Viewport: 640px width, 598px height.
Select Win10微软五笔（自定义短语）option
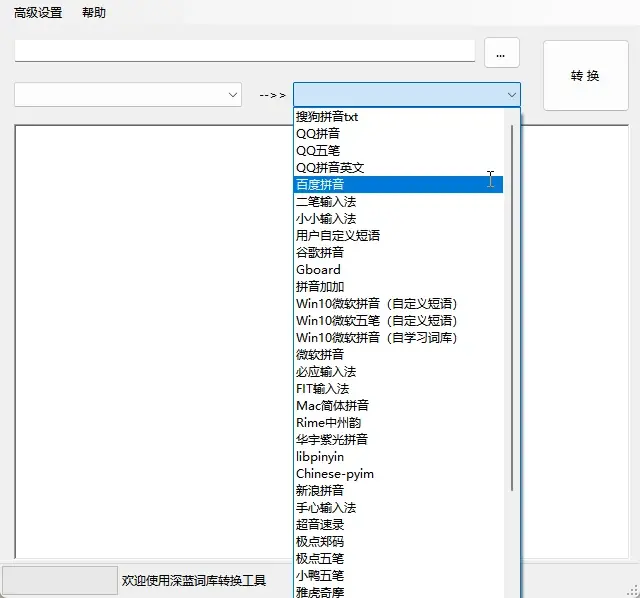[x=376, y=321]
